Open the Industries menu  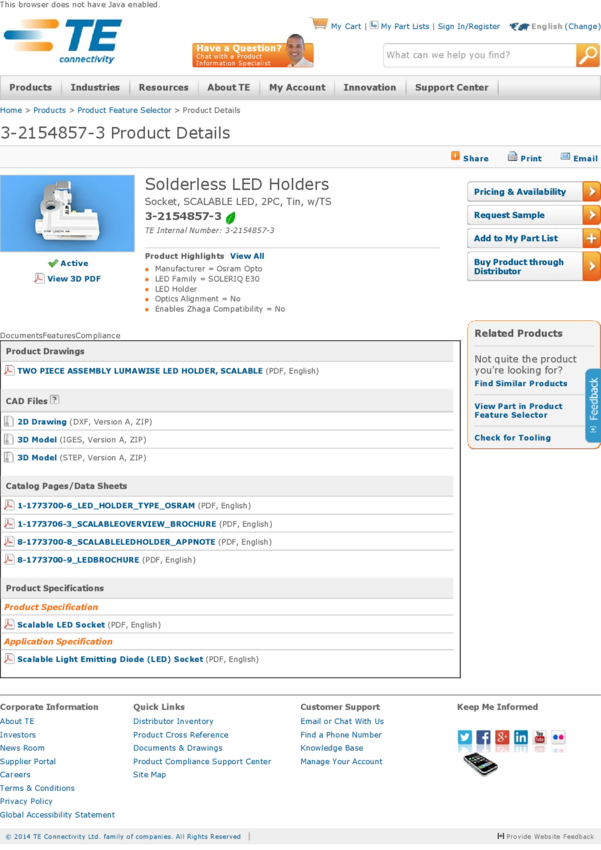(95, 87)
